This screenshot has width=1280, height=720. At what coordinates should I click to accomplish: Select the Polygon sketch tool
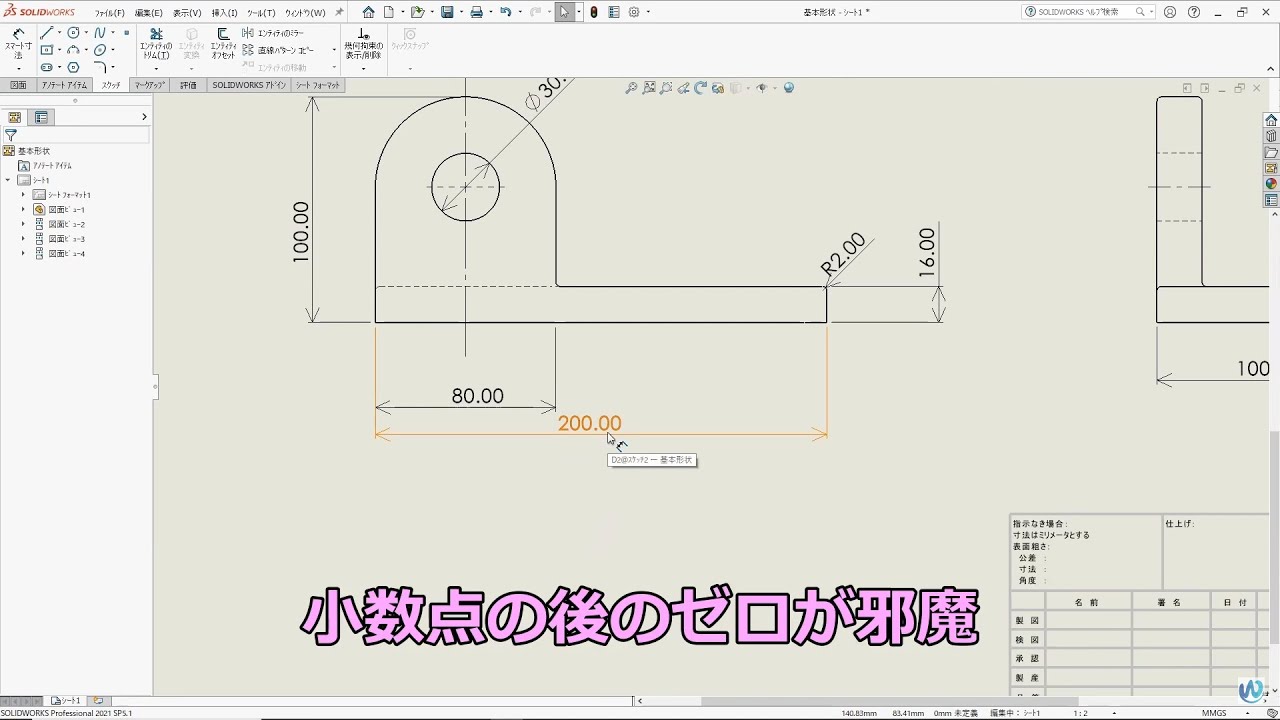tap(73, 67)
